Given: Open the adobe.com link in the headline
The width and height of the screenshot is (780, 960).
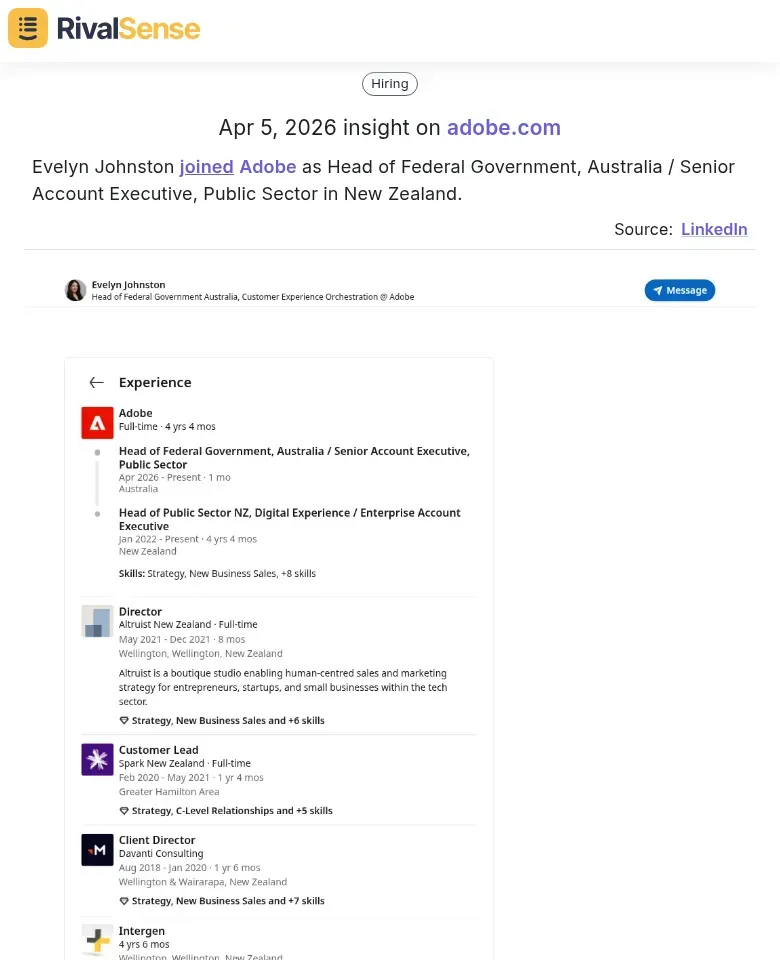Looking at the screenshot, I should pos(504,128).
